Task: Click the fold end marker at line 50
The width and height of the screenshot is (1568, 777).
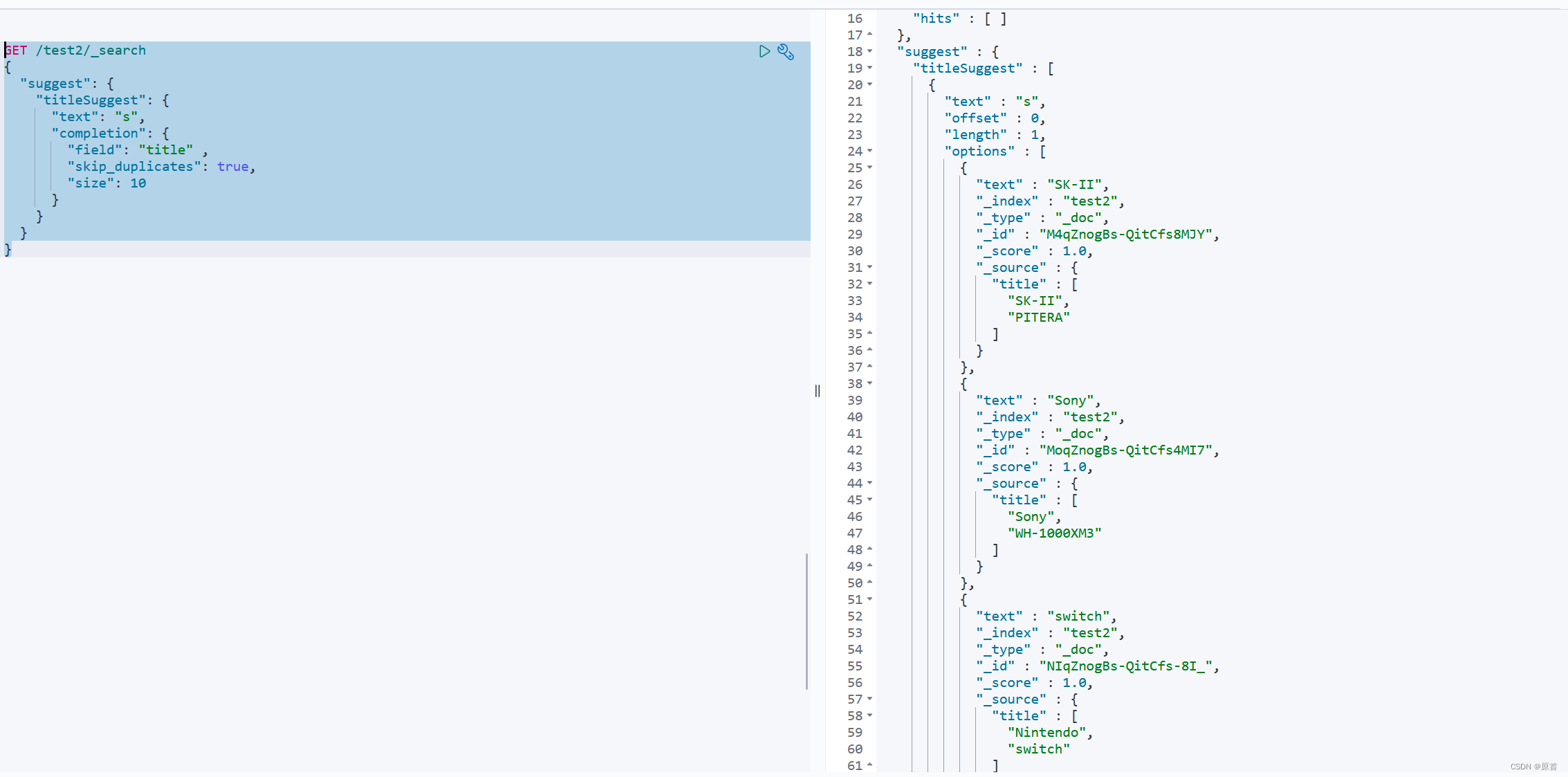Action: [x=870, y=582]
